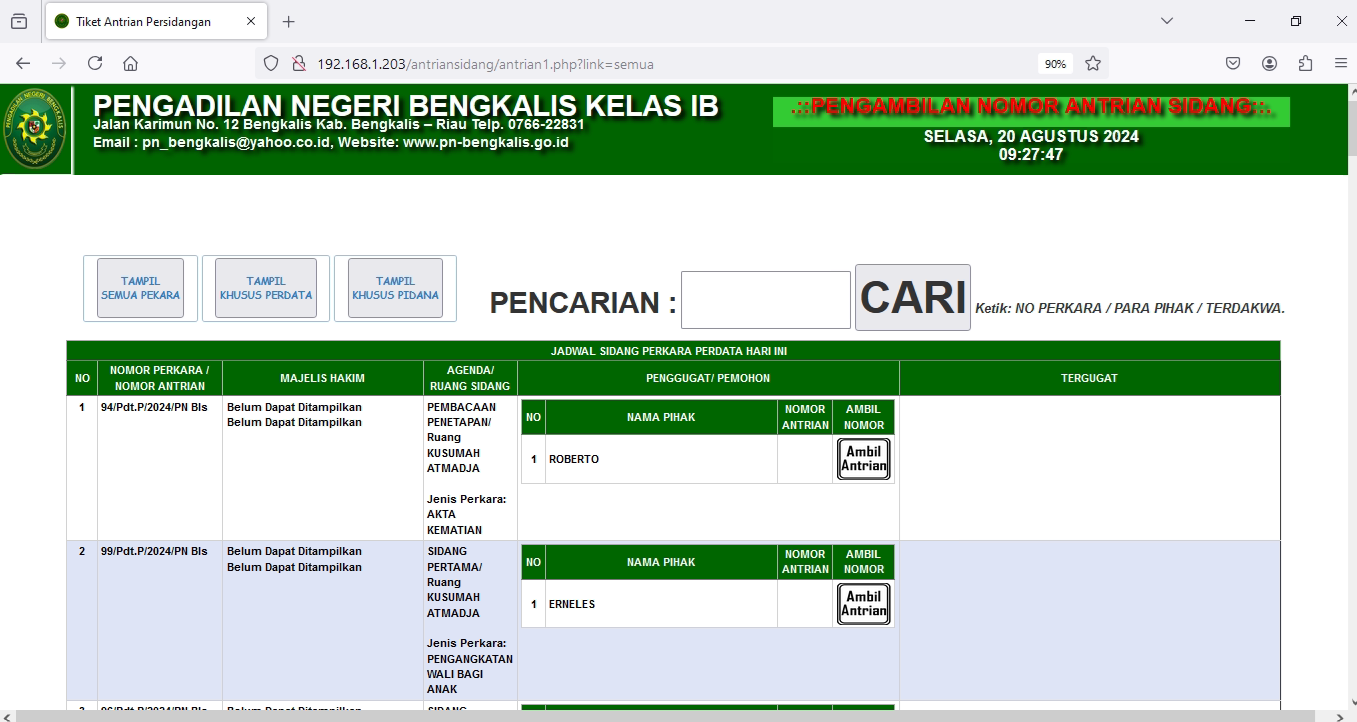Go to browser Home icon
Image resolution: width=1357 pixels, height=722 pixels.
click(130, 63)
